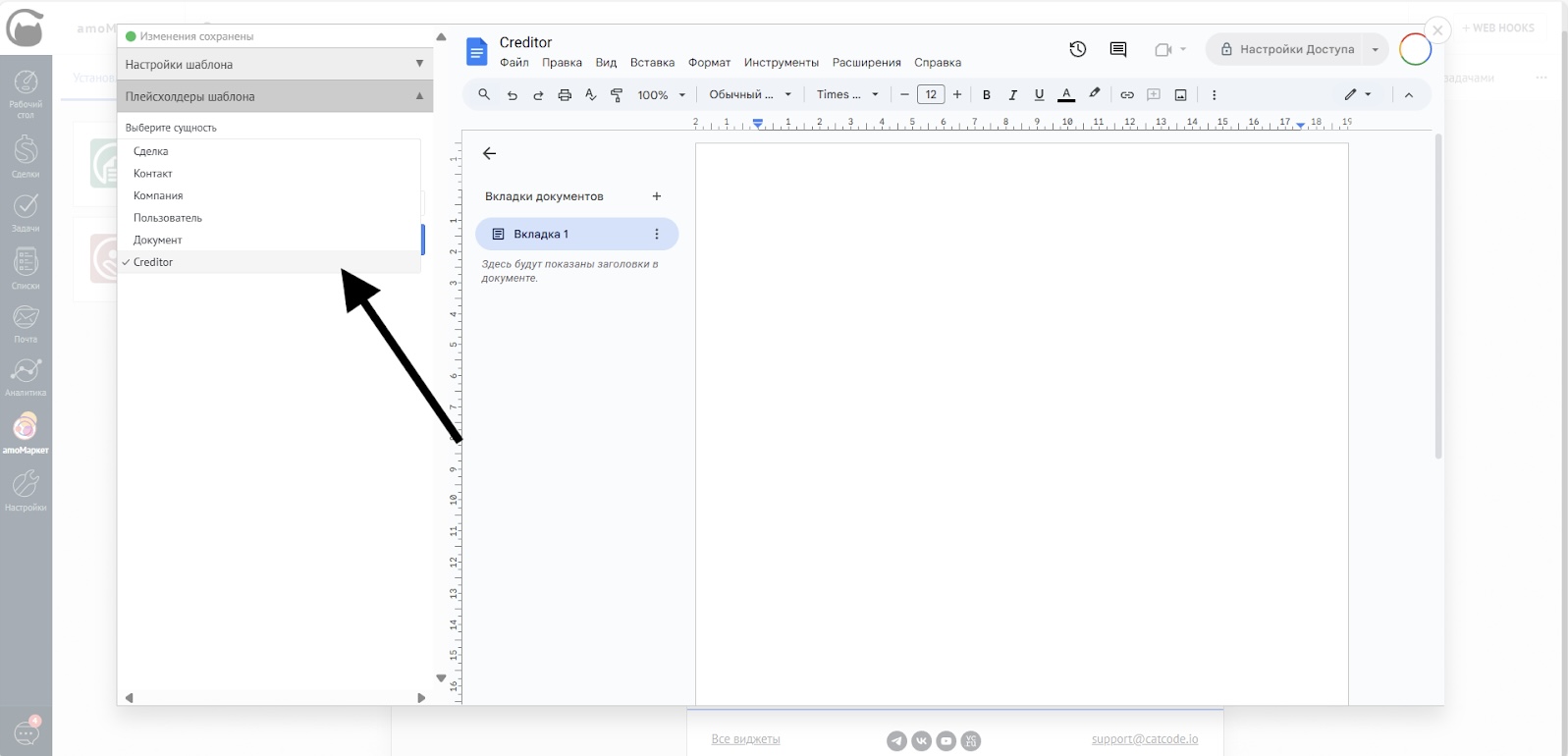This screenshot has width=1568, height=756.
Task: Open Формат menu
Action: tap(709, 63)
